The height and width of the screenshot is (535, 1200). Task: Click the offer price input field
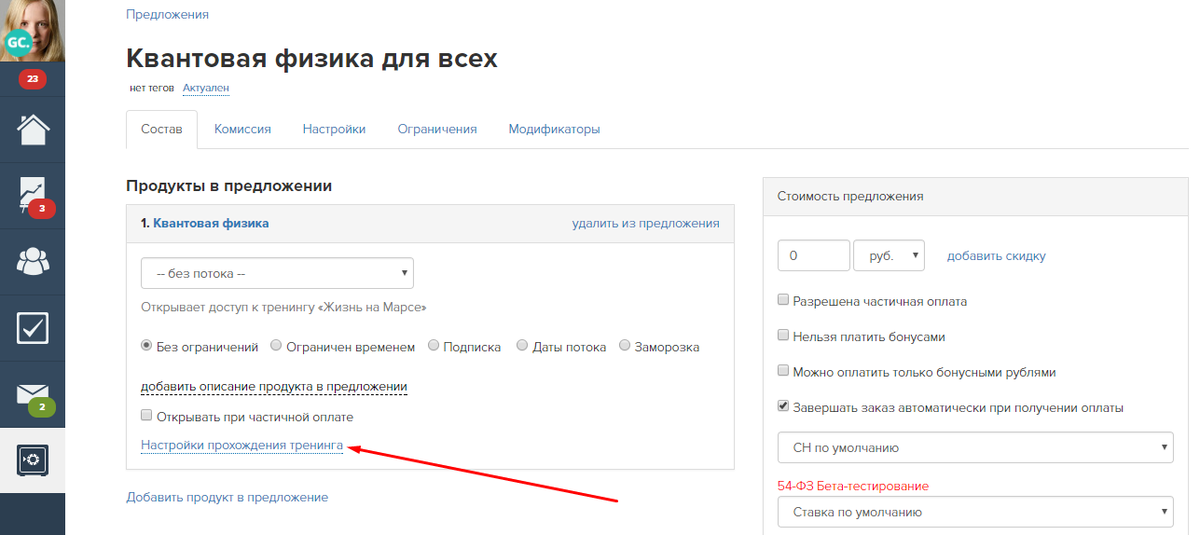point(814,255)
